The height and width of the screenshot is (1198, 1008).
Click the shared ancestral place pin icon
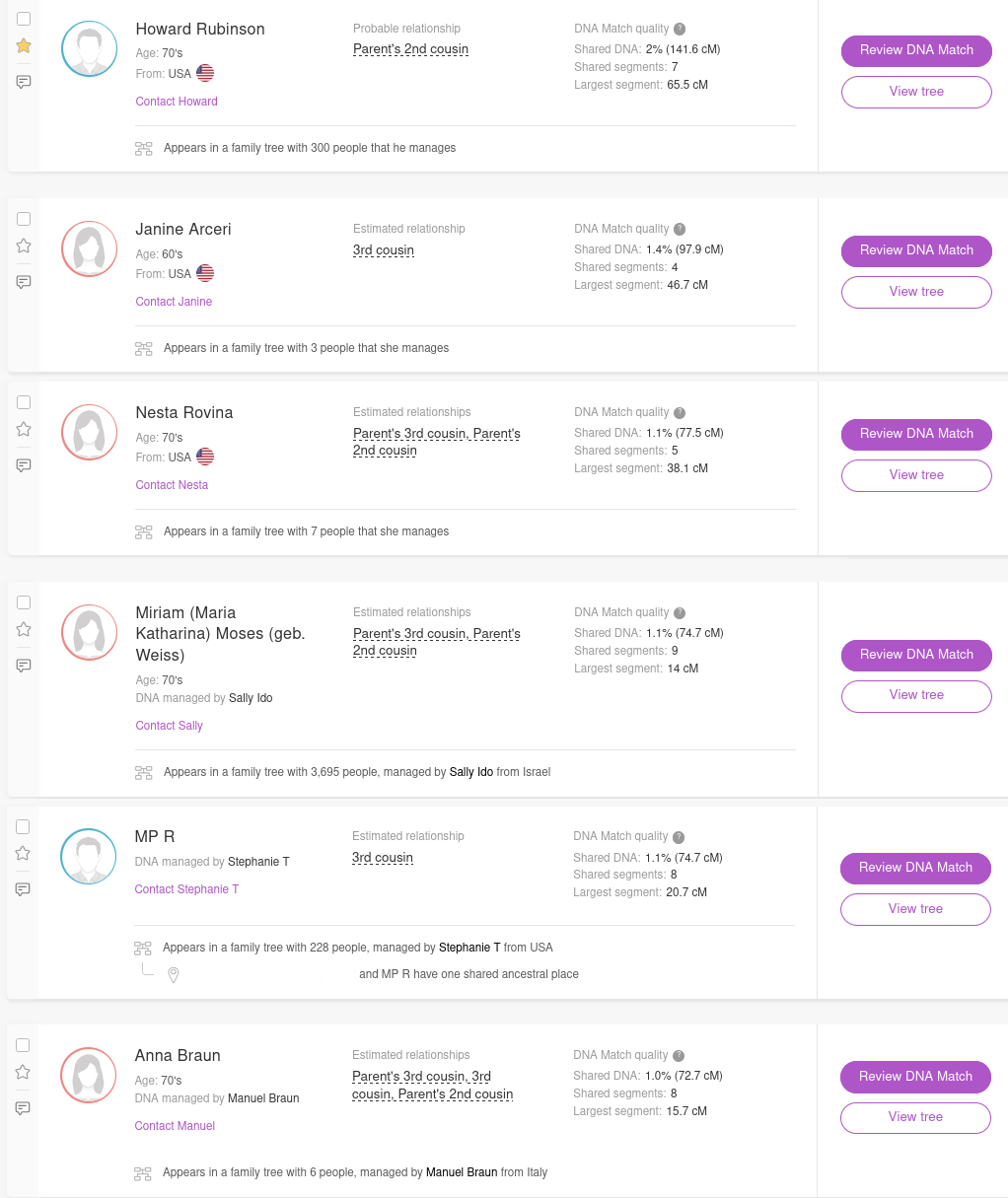[x=174, y=974]
